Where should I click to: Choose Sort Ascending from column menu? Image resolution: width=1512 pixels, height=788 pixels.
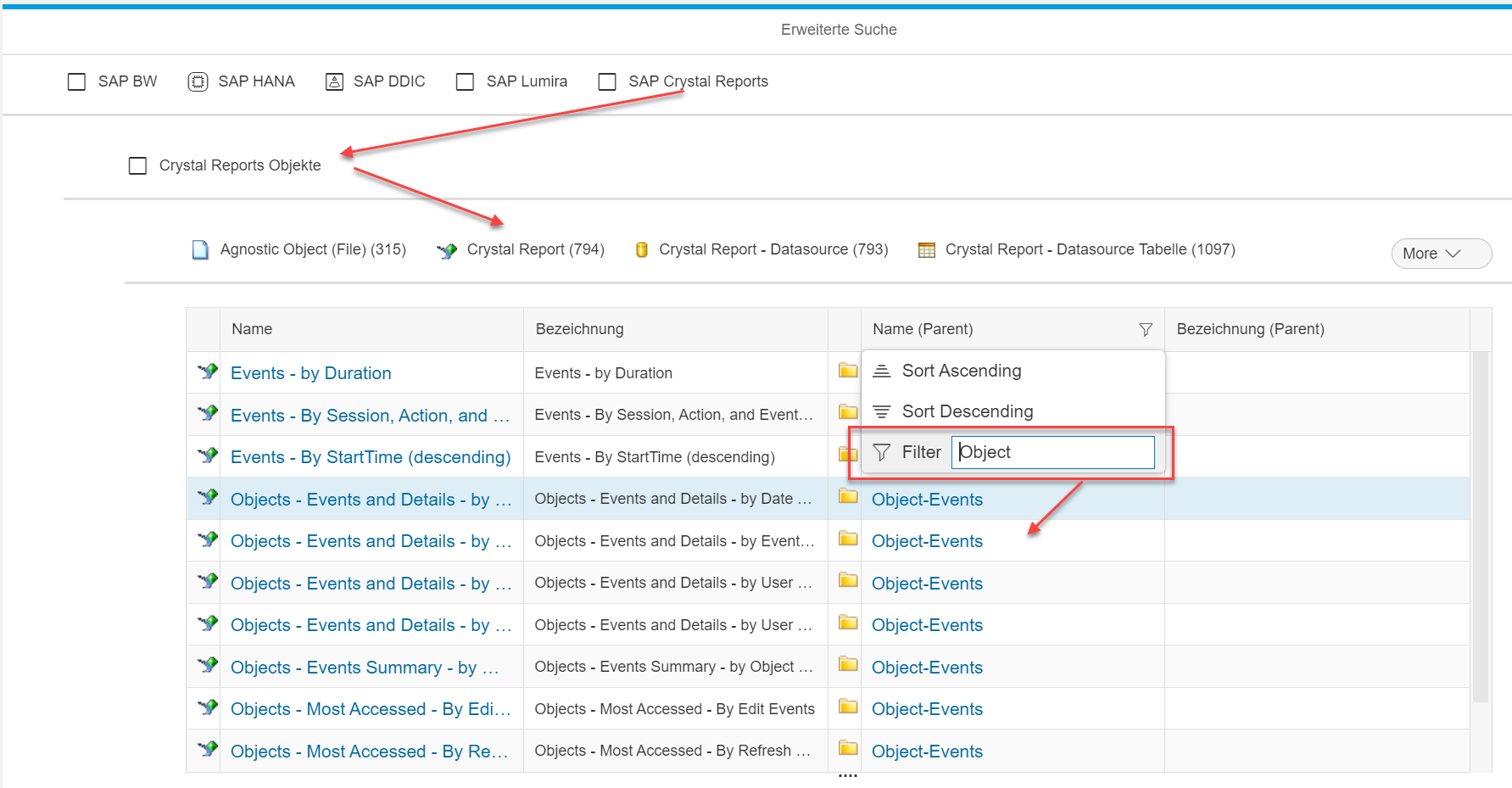pos(961,371)
